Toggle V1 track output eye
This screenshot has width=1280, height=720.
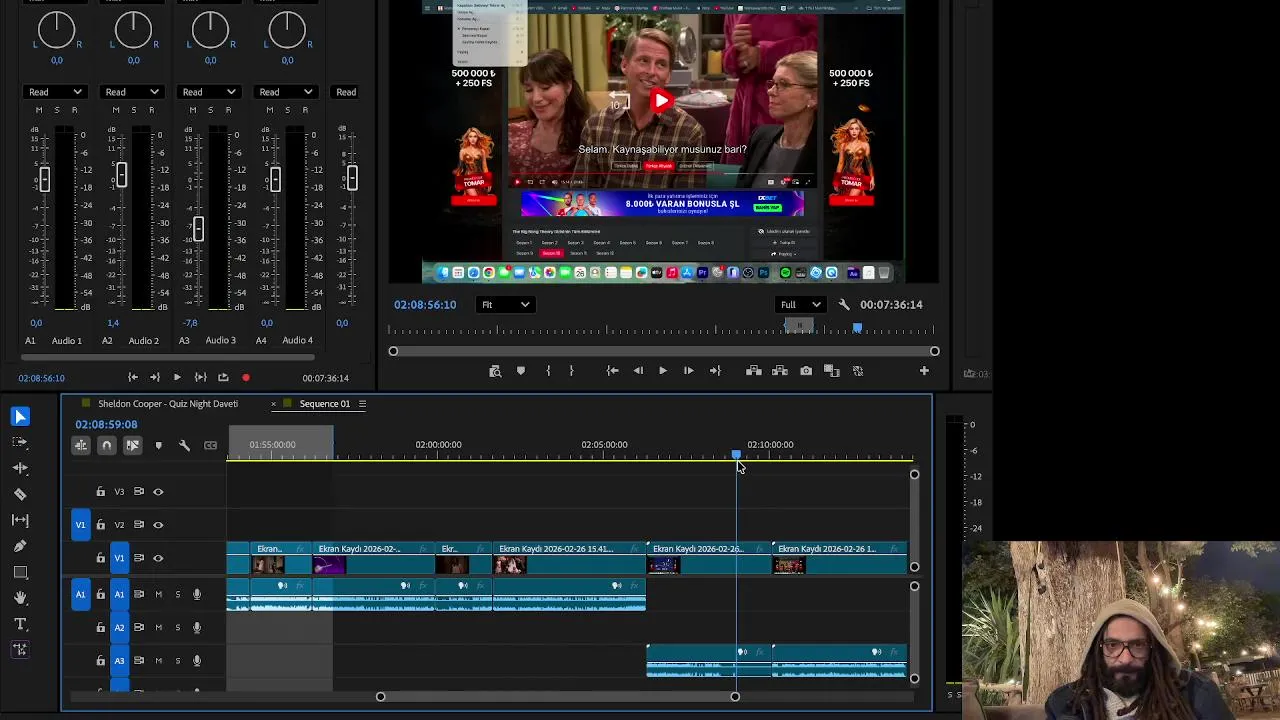158,558
